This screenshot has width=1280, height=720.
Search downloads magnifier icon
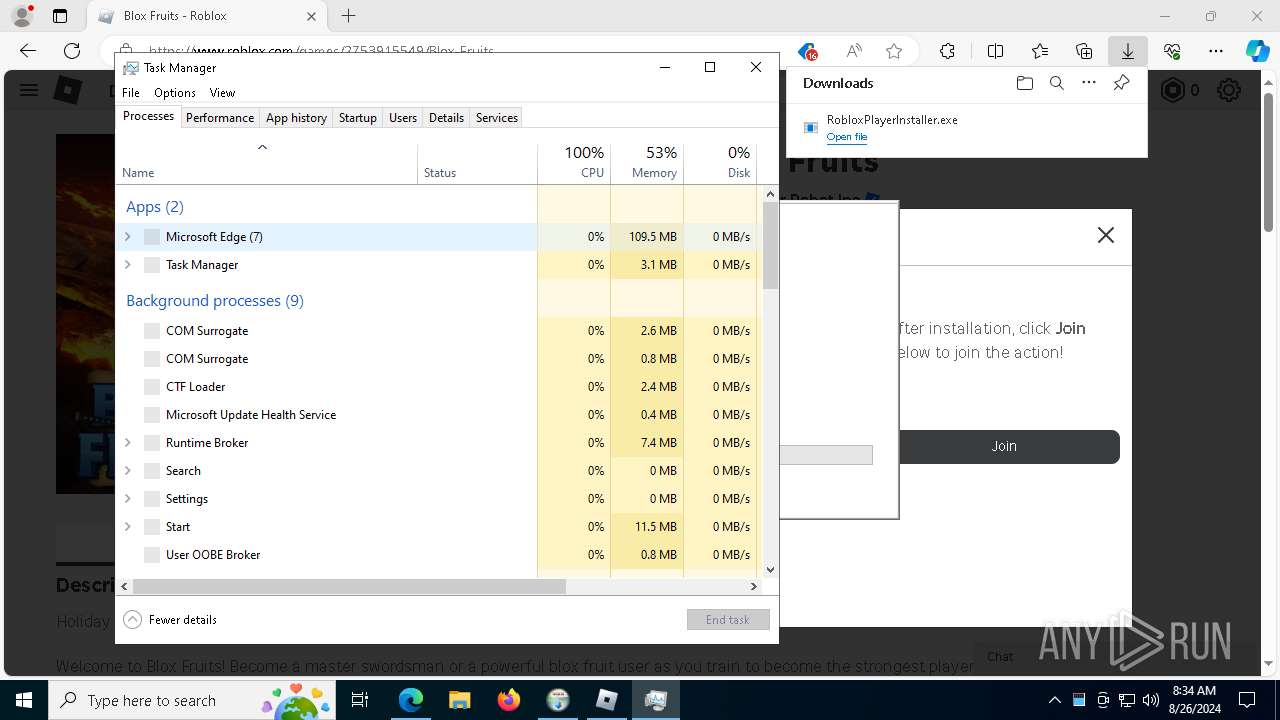click(x=1056, y=83)
